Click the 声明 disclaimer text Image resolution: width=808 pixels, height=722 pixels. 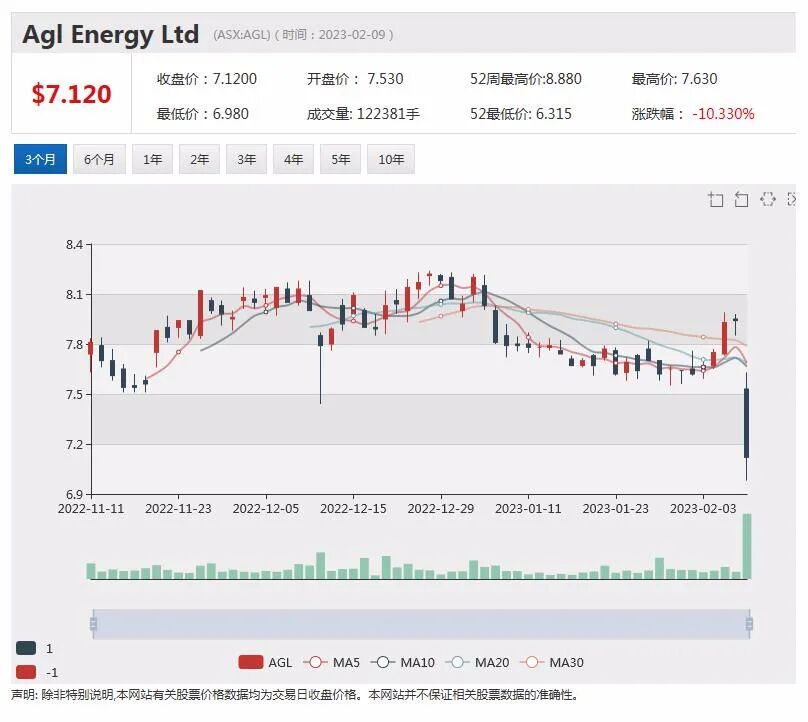(x=295, y=695)
